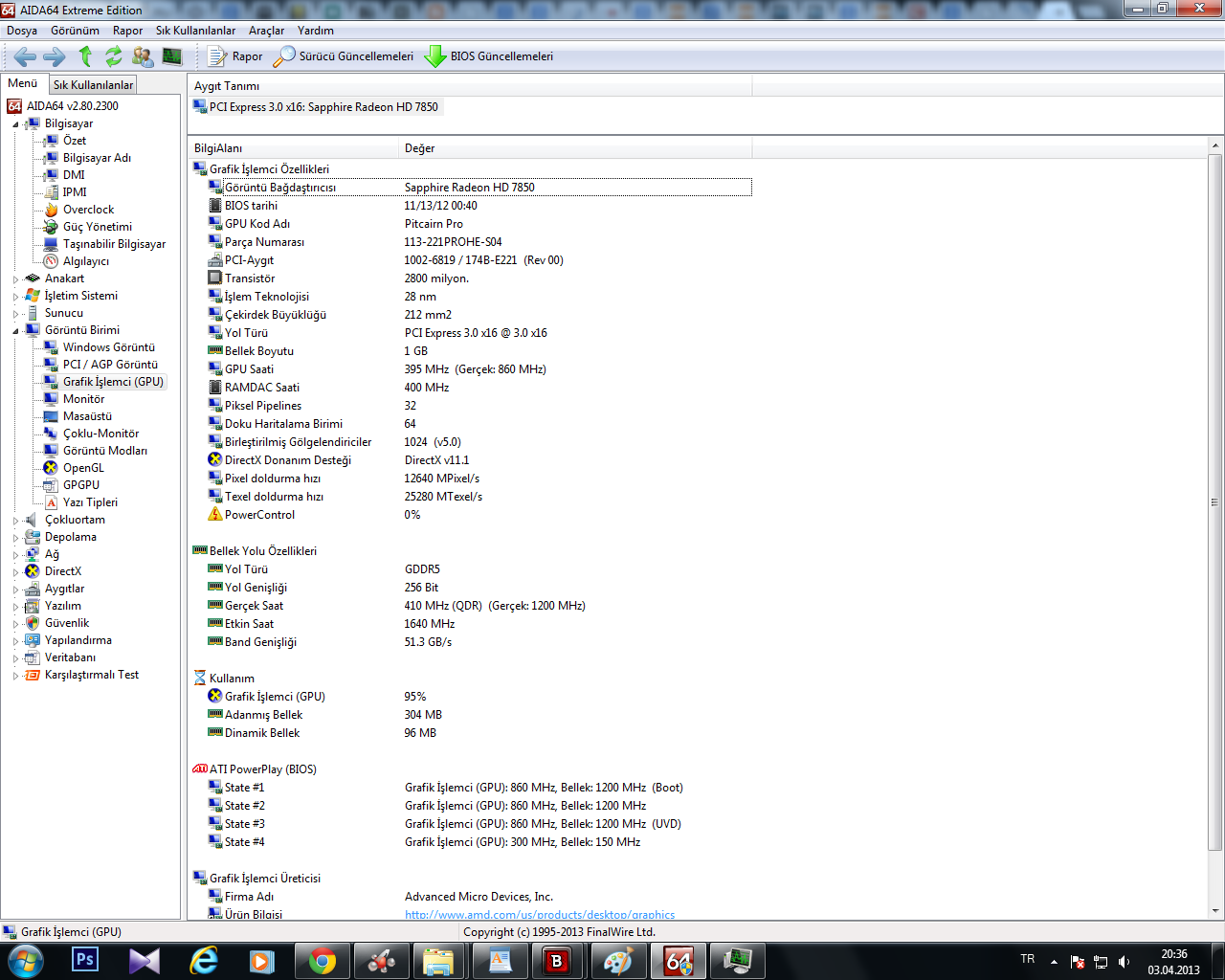Open Rapor from the toolbar
The image size is (1225, 980).
tap(234, 56)
